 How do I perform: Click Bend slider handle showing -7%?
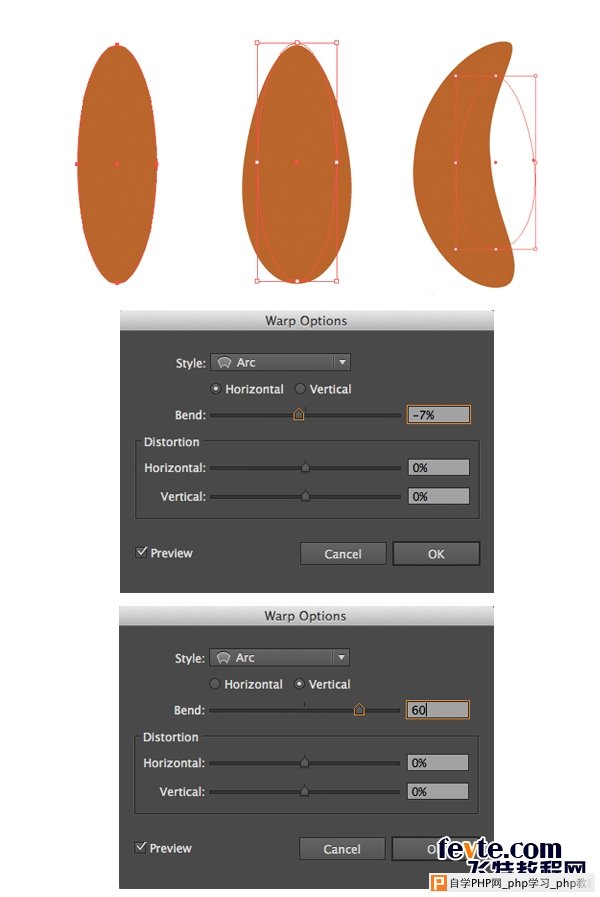pos(299,414)
